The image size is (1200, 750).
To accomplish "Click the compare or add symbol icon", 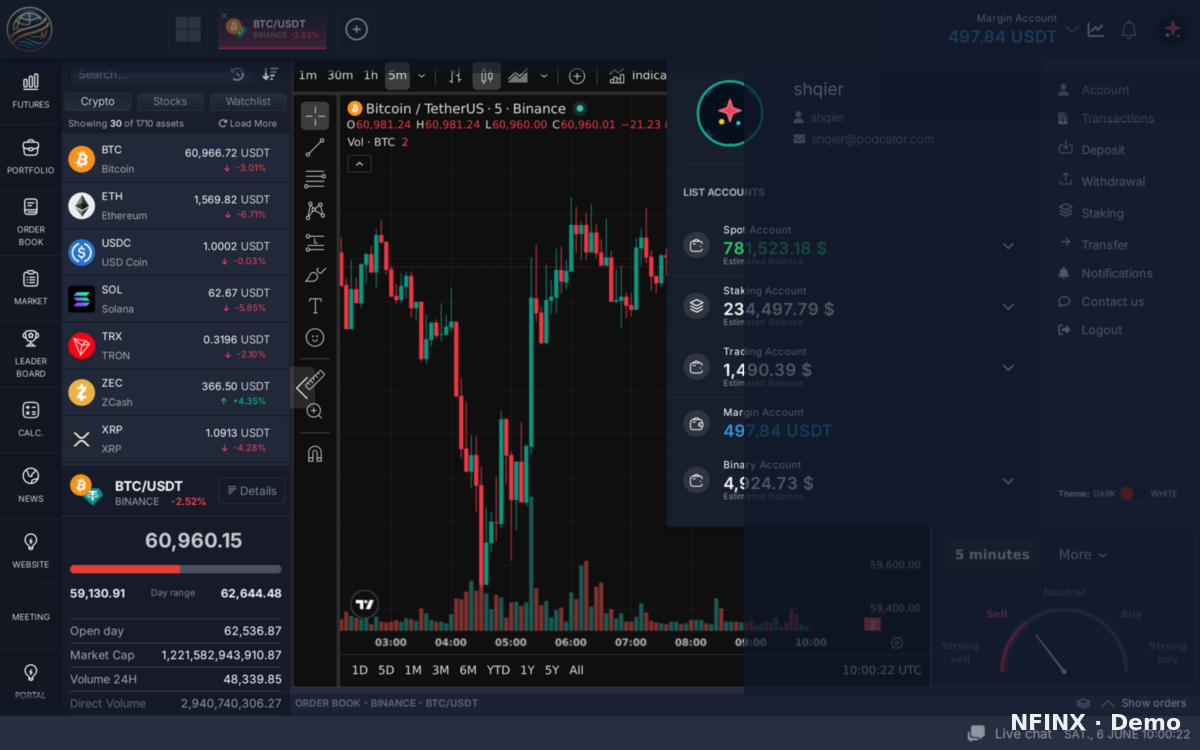I will click(x=577, y=76).
